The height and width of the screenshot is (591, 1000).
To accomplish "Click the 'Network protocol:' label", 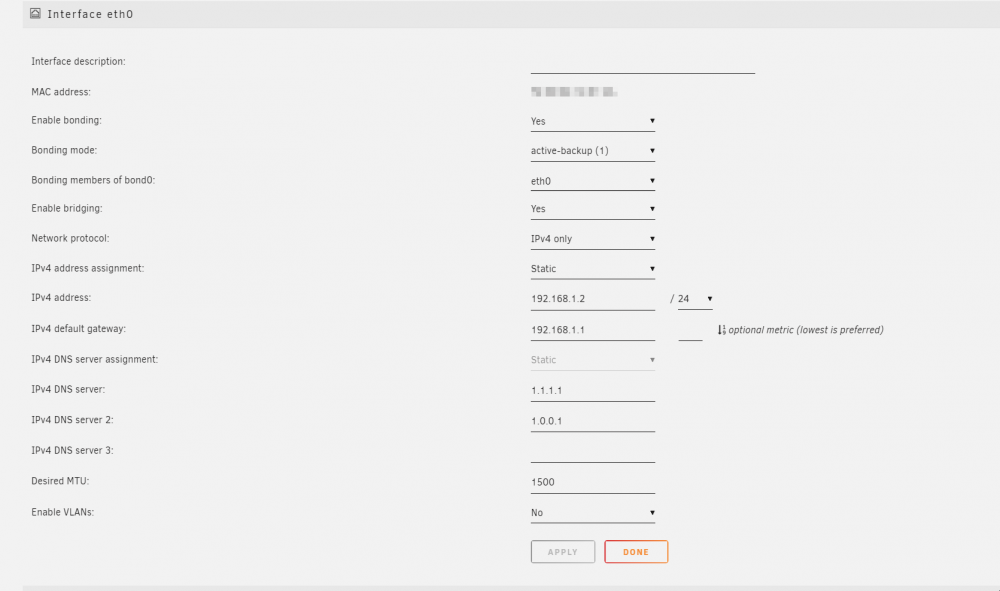I will pos(70,238).
